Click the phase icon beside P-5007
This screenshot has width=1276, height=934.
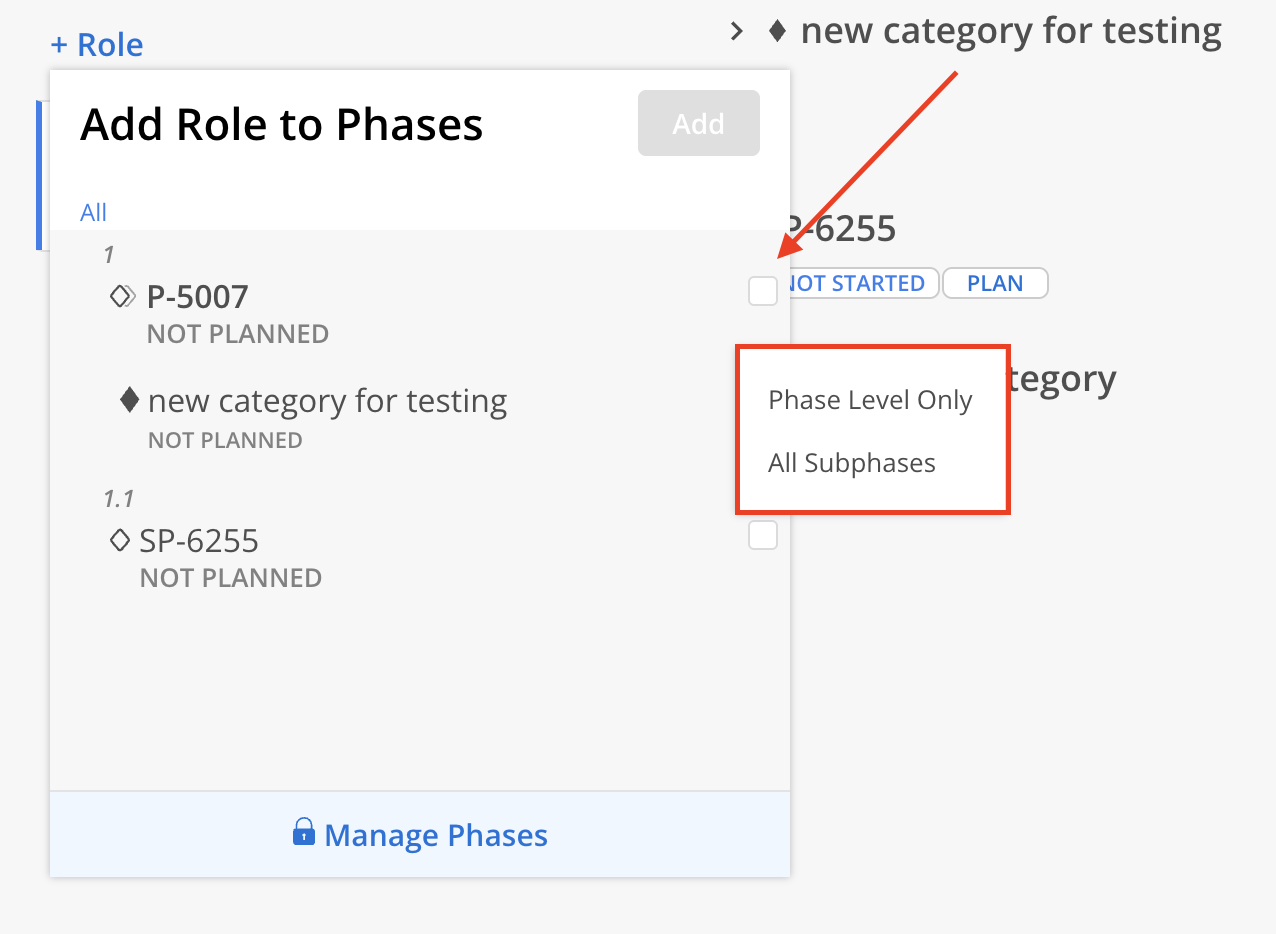coord(122,296)
